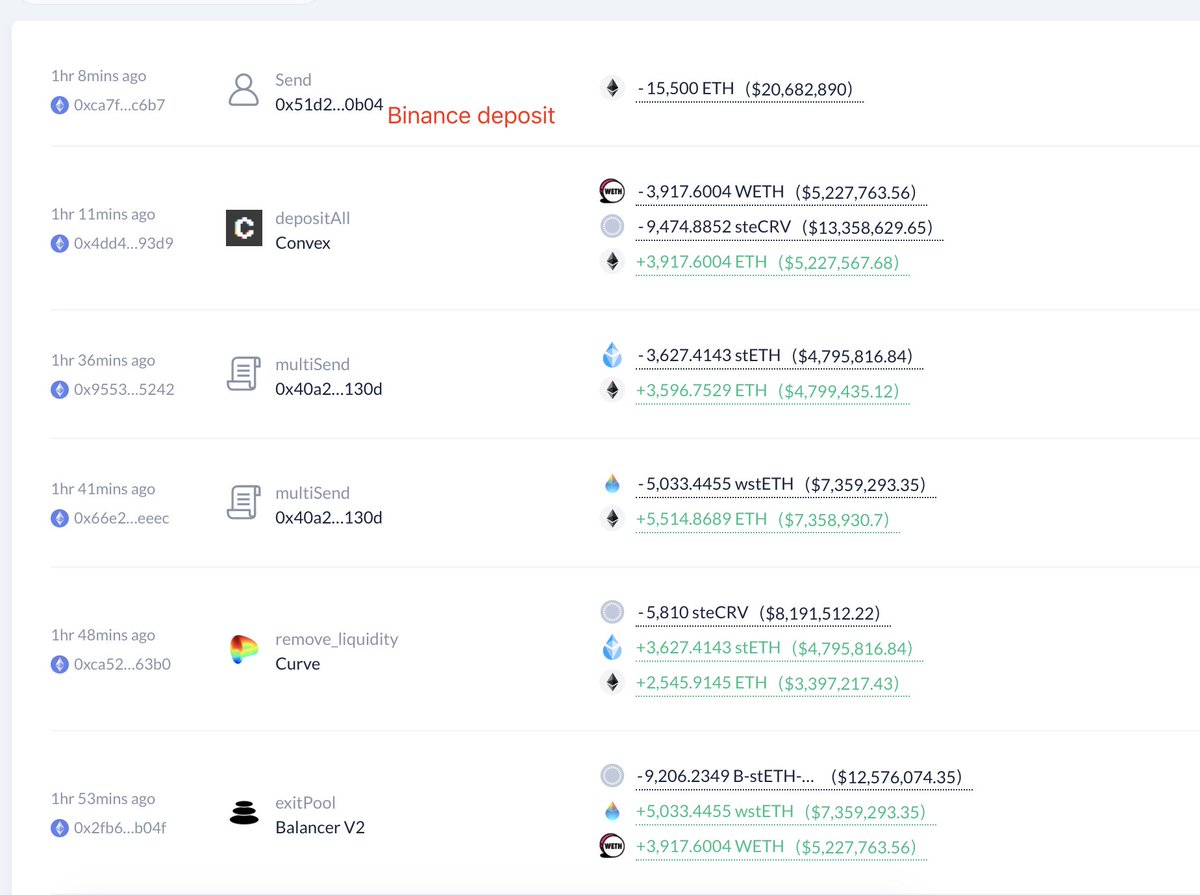Image resolution: width=1200 pixels, height=895 pixels.
Task: Click the 1hr 53mins ago timestamp
Action: click(103, 799)
